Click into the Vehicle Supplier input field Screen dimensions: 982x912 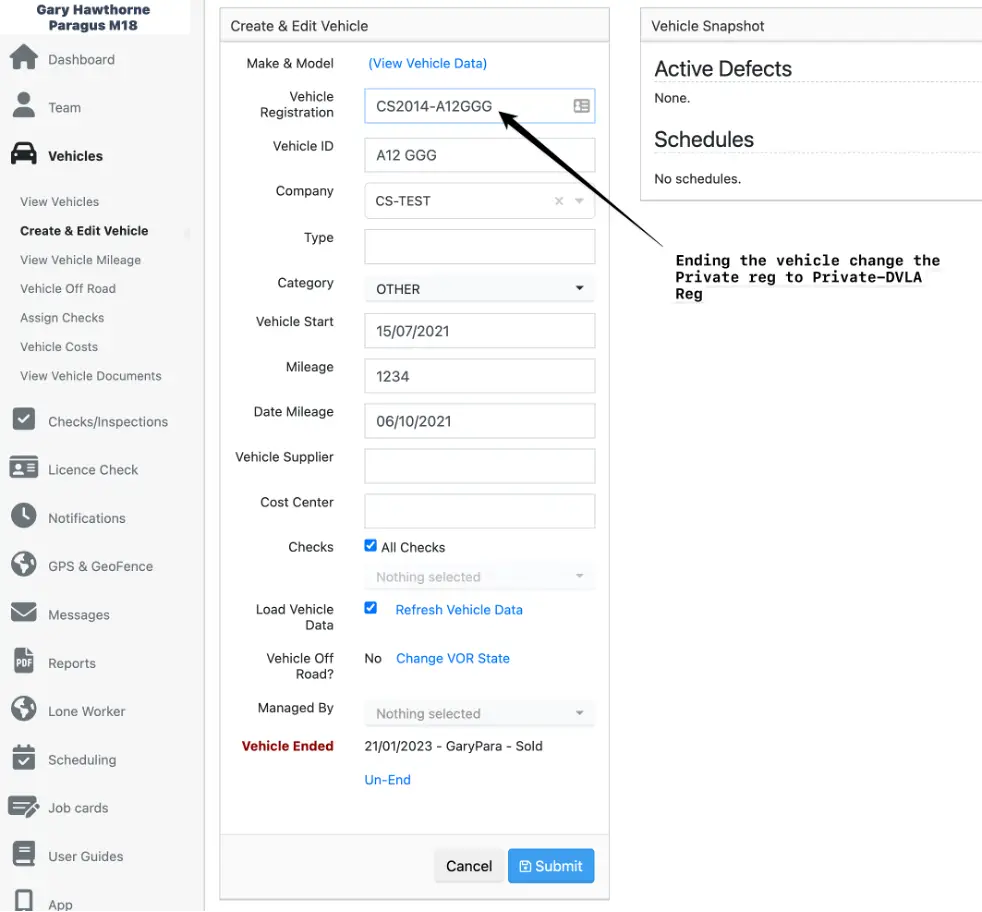(479, 466)
